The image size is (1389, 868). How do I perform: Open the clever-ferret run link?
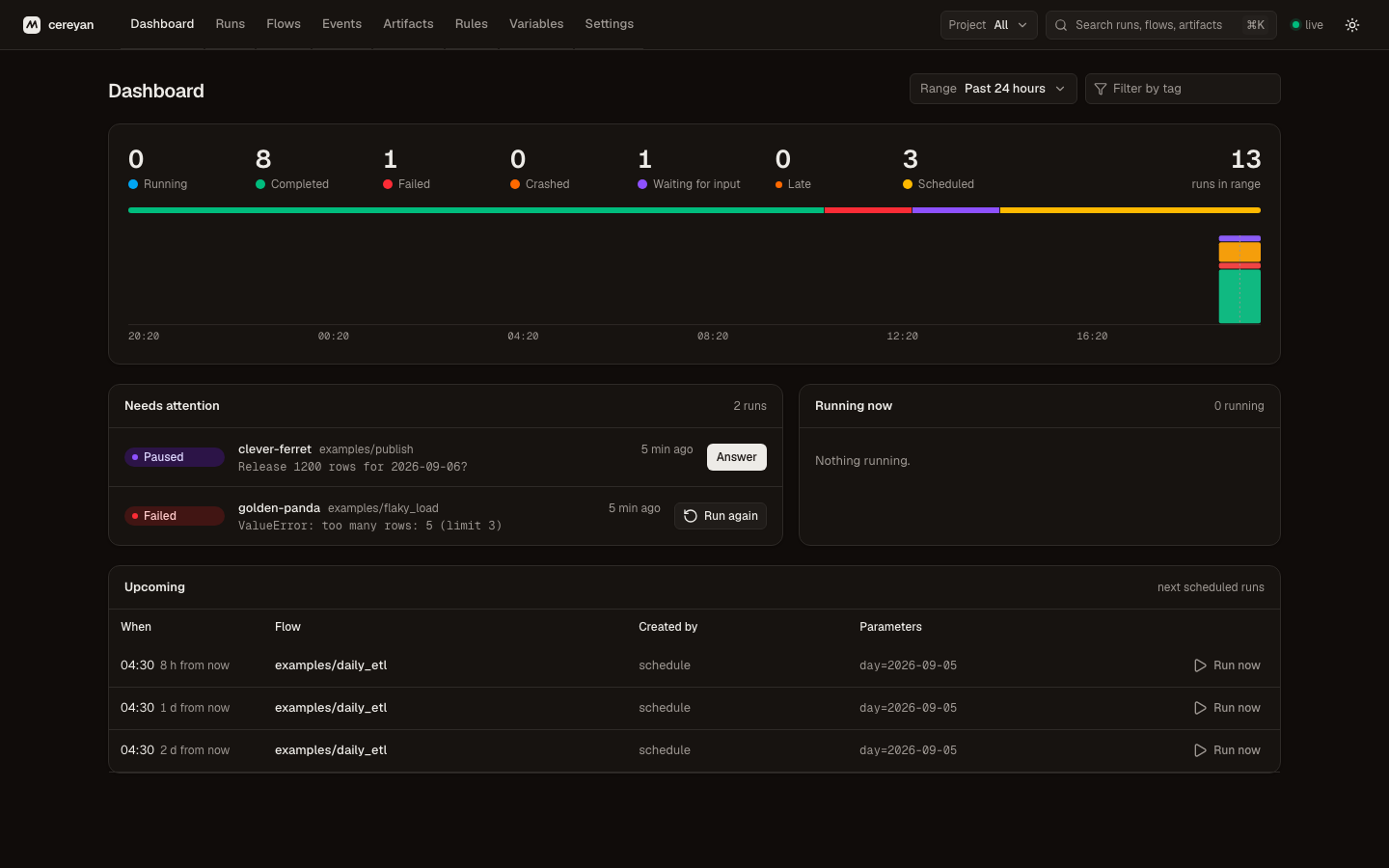click(x=275, y=449)
